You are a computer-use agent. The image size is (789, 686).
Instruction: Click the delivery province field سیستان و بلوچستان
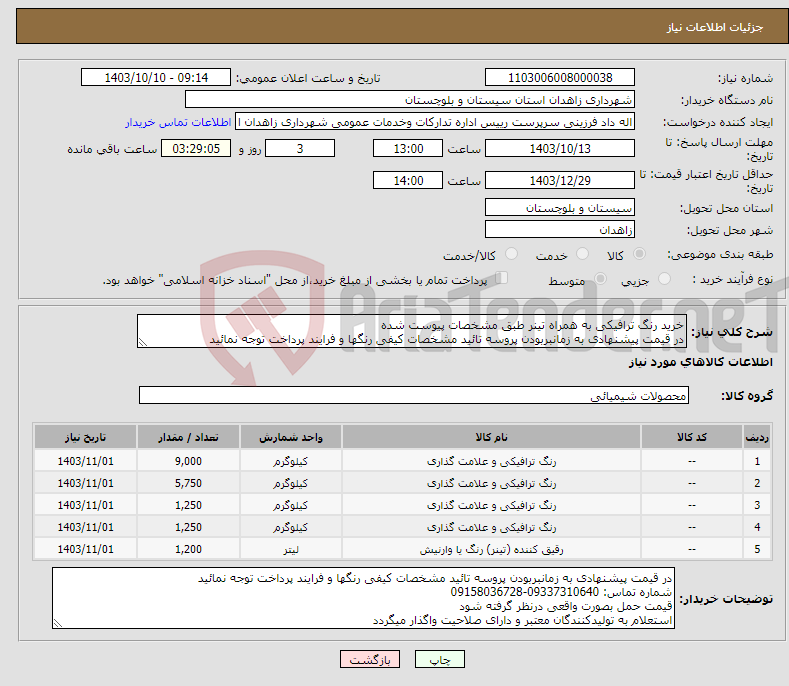[x=560, y=207]
